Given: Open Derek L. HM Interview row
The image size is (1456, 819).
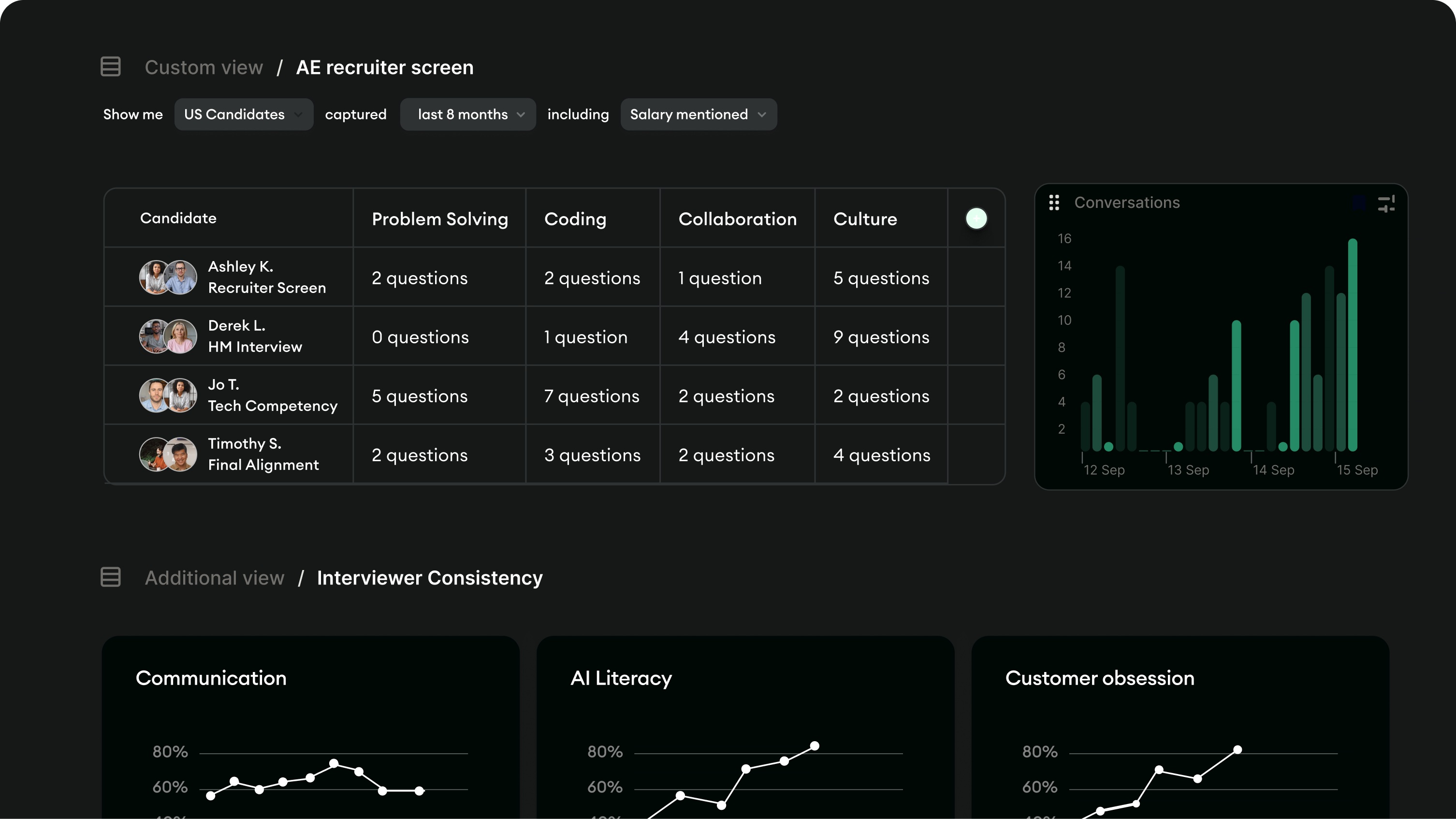Looking at the screenshot, I should click(554, 336).
